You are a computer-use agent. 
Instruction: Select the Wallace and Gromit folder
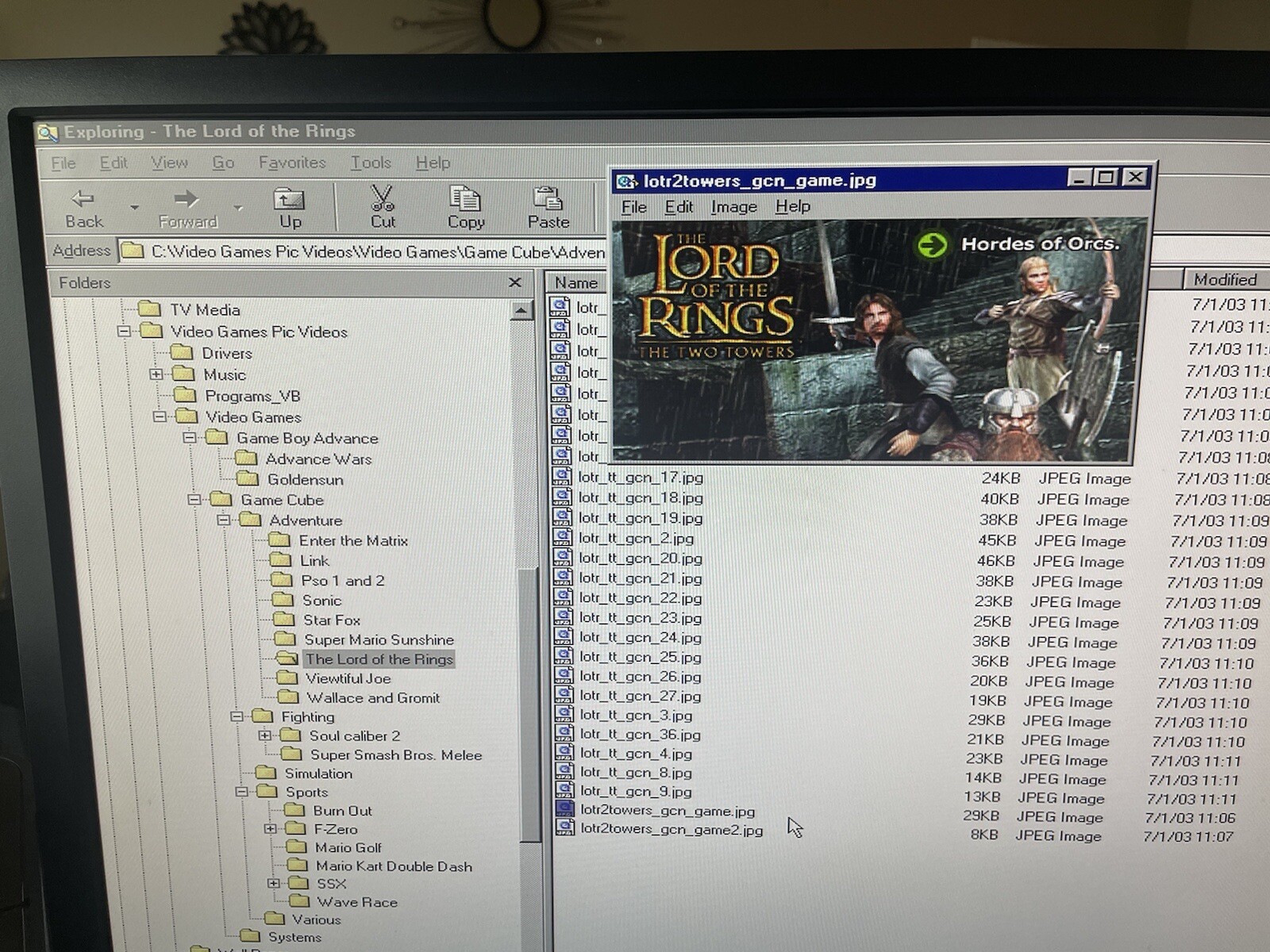[x=373, y=697]
